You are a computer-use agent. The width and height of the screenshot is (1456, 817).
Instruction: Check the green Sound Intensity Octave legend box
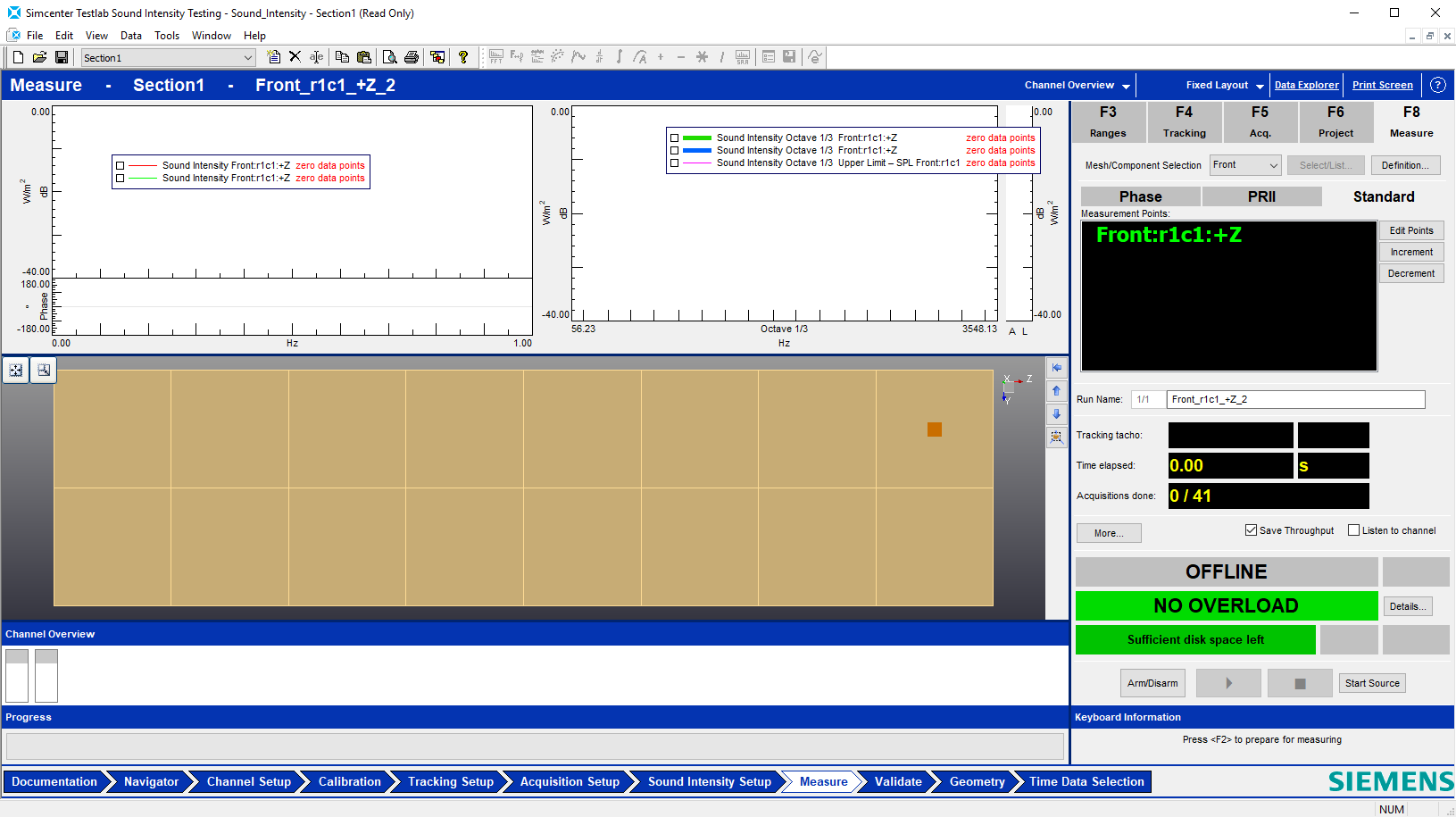coord(675,138)
